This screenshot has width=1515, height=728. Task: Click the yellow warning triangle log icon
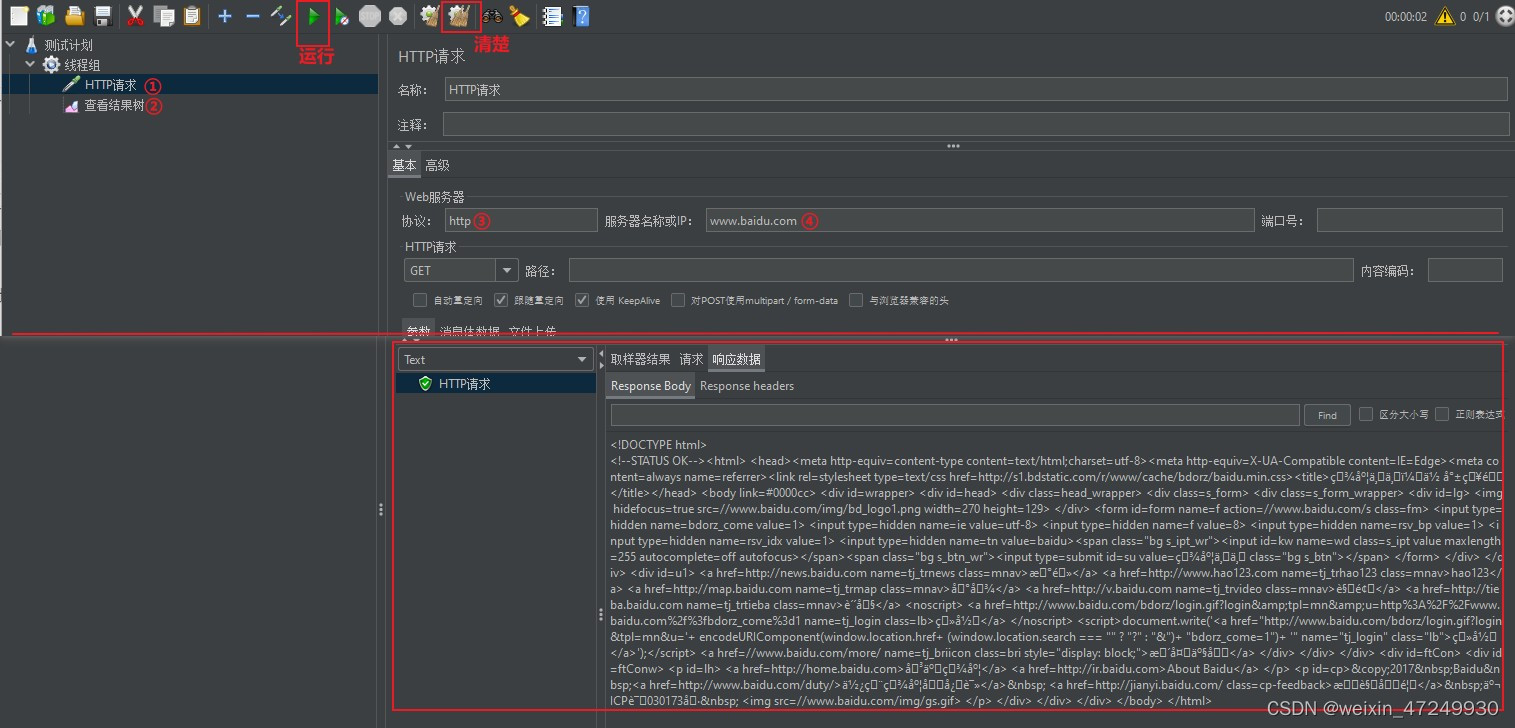tap(1444, 16)
